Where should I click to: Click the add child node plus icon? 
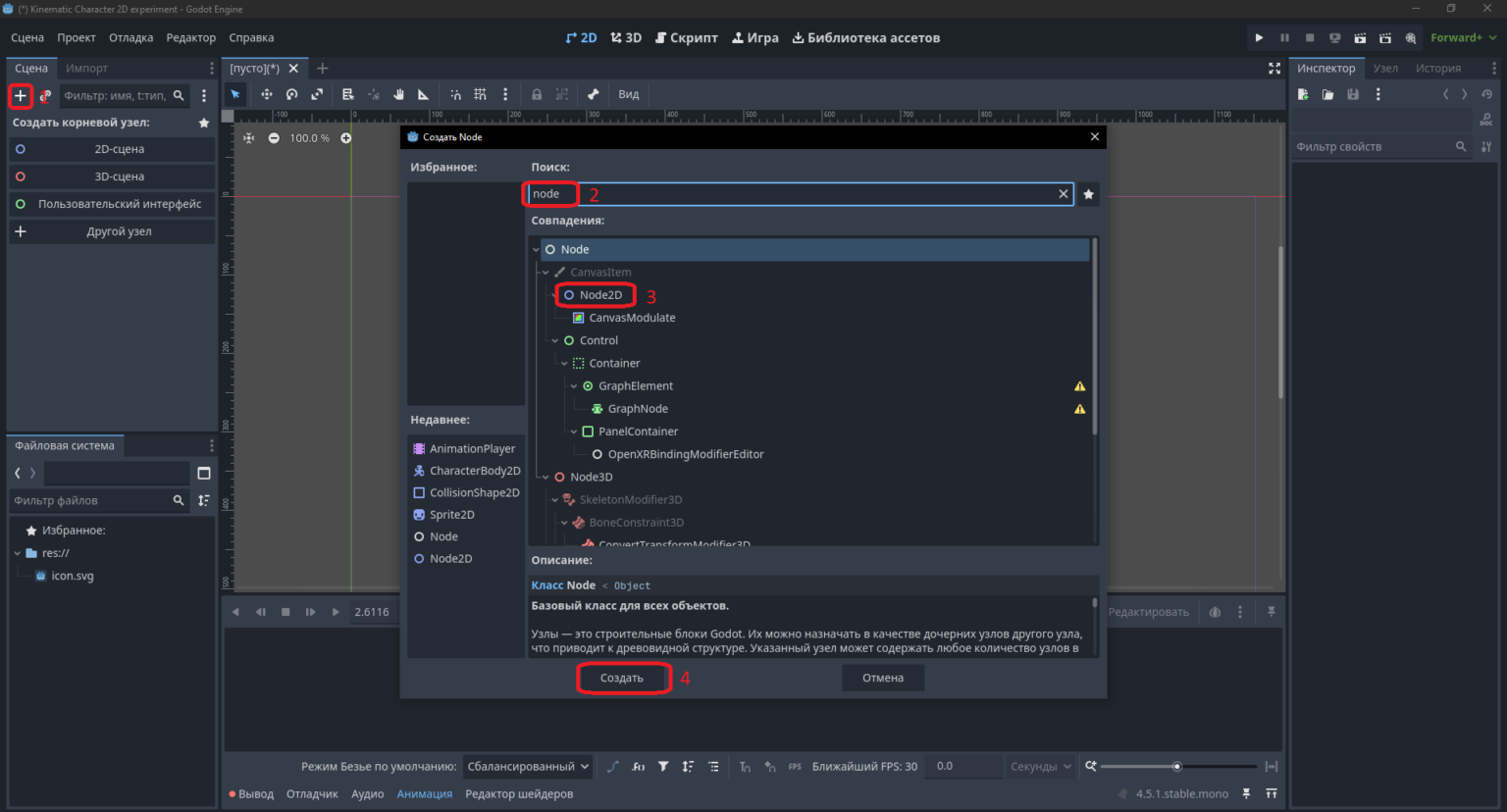(20, 95)
